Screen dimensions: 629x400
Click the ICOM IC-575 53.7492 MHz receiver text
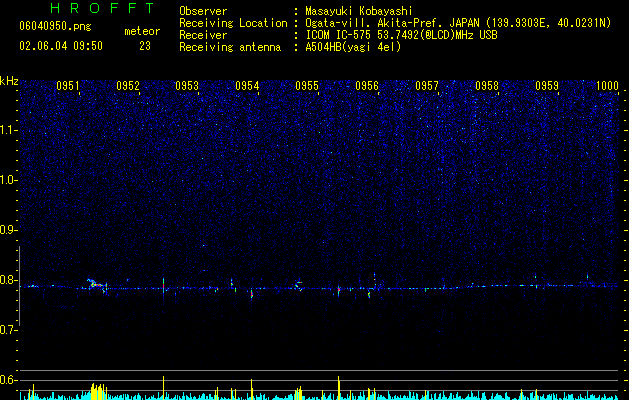pos(401,35)
